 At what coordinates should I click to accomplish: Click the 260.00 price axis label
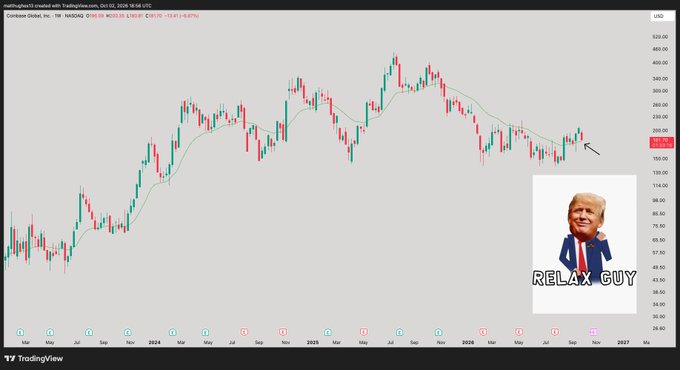660,105
